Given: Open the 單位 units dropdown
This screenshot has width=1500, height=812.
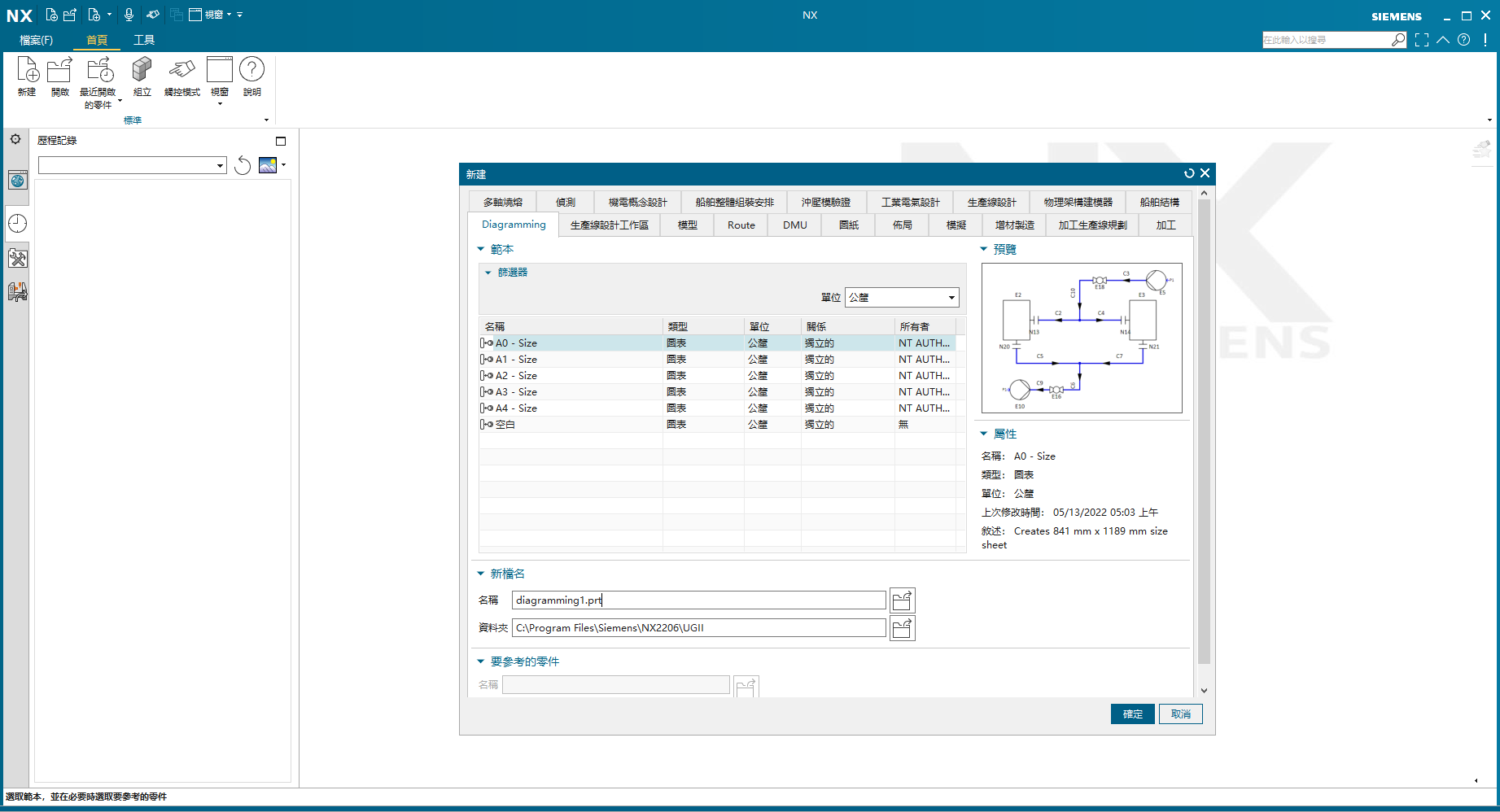Looking at the screenshot, I should (902, 298).
